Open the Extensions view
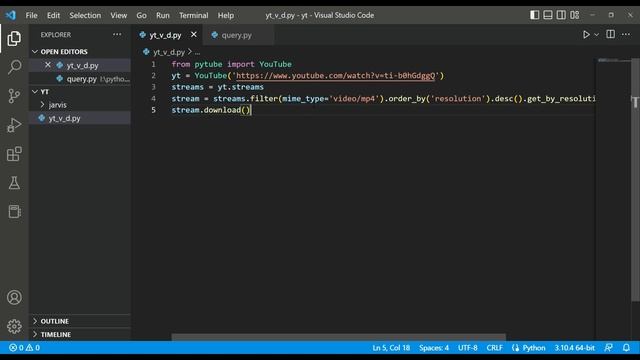 tap(14, 154)
